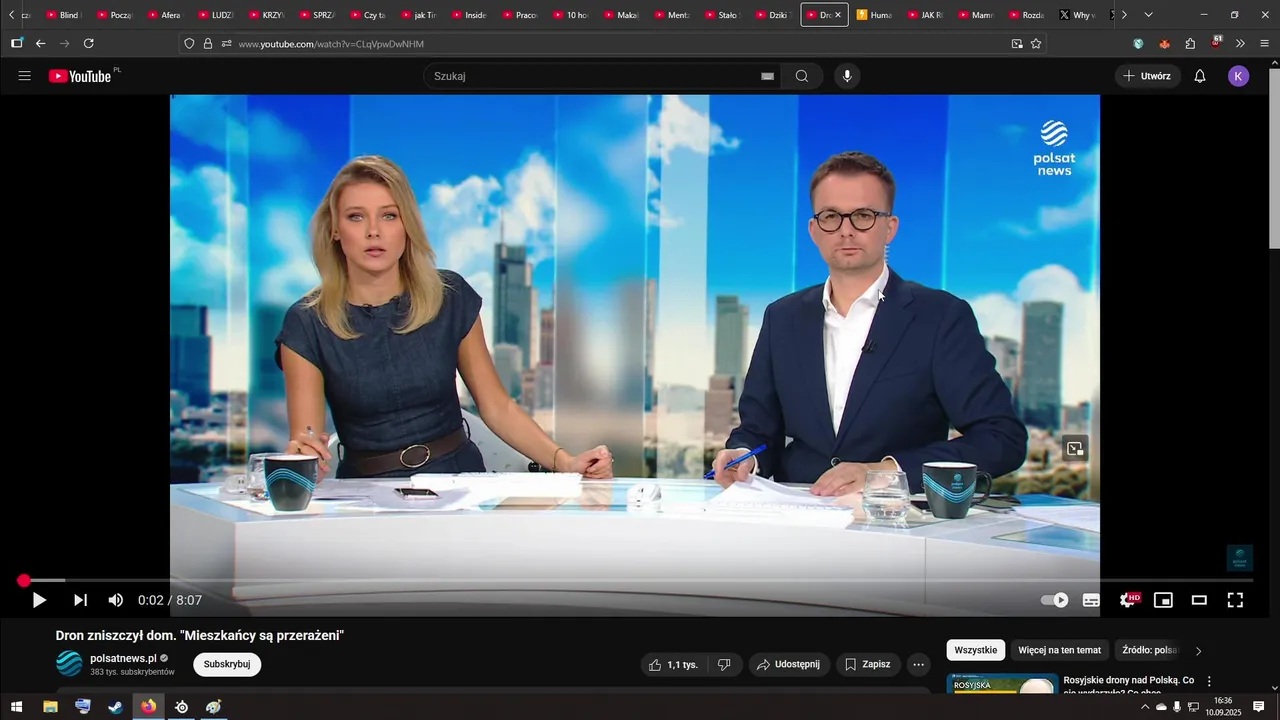This screenshot has width=1280, height=720.
Task: Mute the video volume
Action: 116,600
